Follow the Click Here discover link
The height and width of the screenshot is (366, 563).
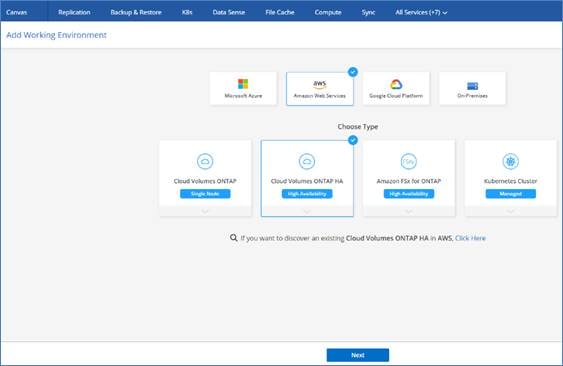[470, 238]
